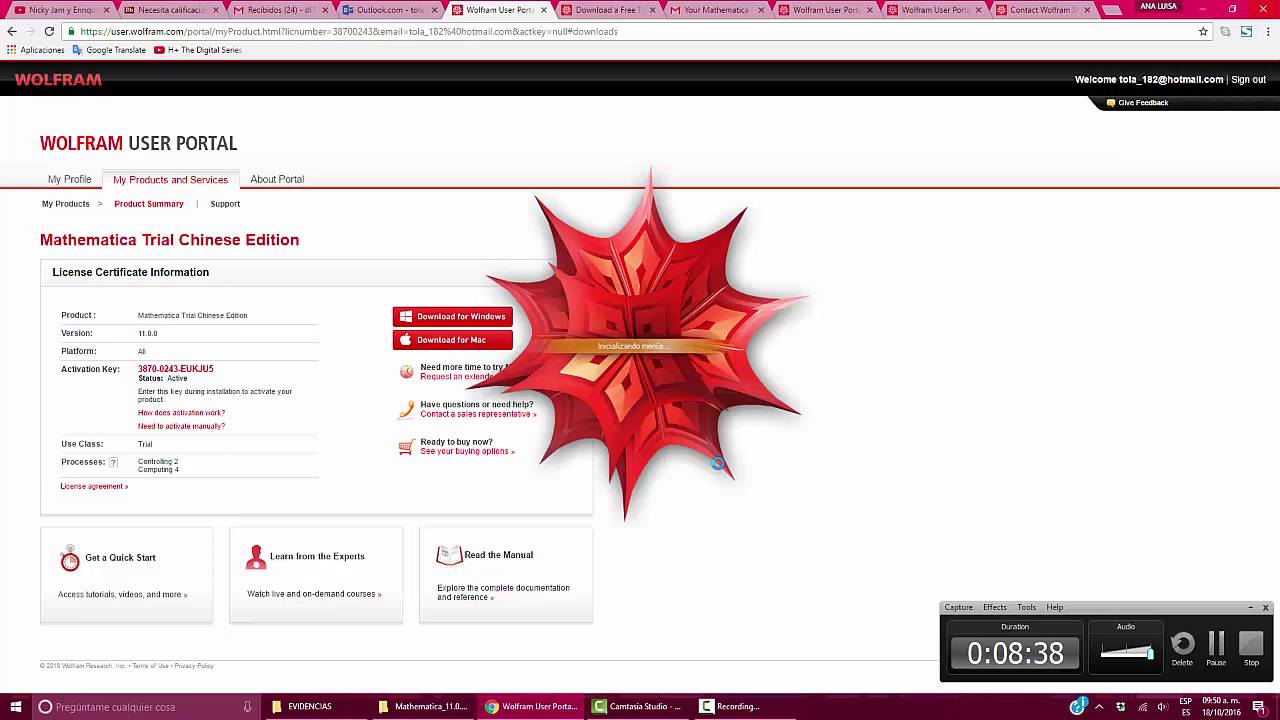The width and height of the screenshot is (1280, 720).
Task: Open the Google Translate bookmark
Action: click(x=109, y=50)
